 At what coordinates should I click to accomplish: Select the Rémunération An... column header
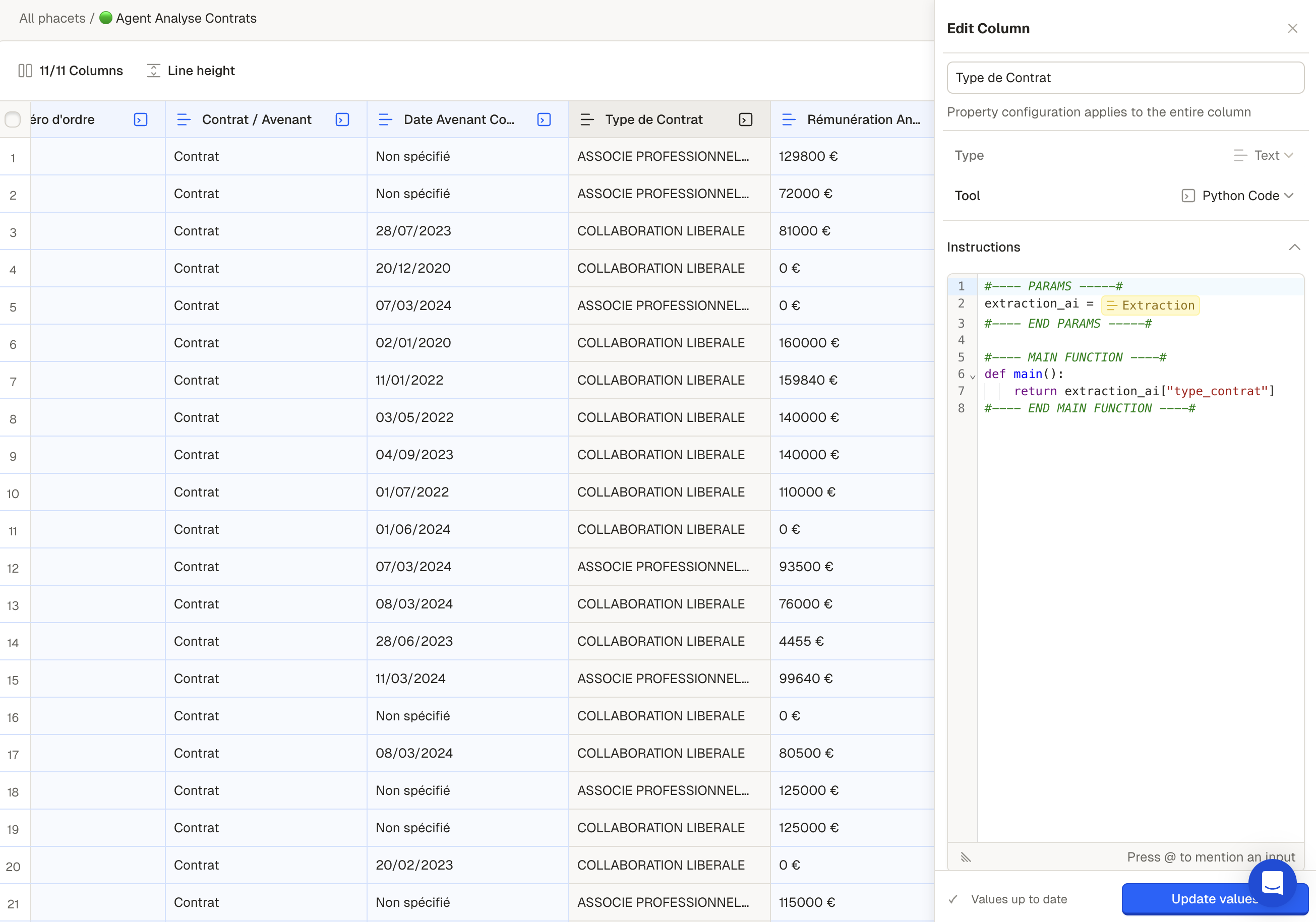[852, 119]
